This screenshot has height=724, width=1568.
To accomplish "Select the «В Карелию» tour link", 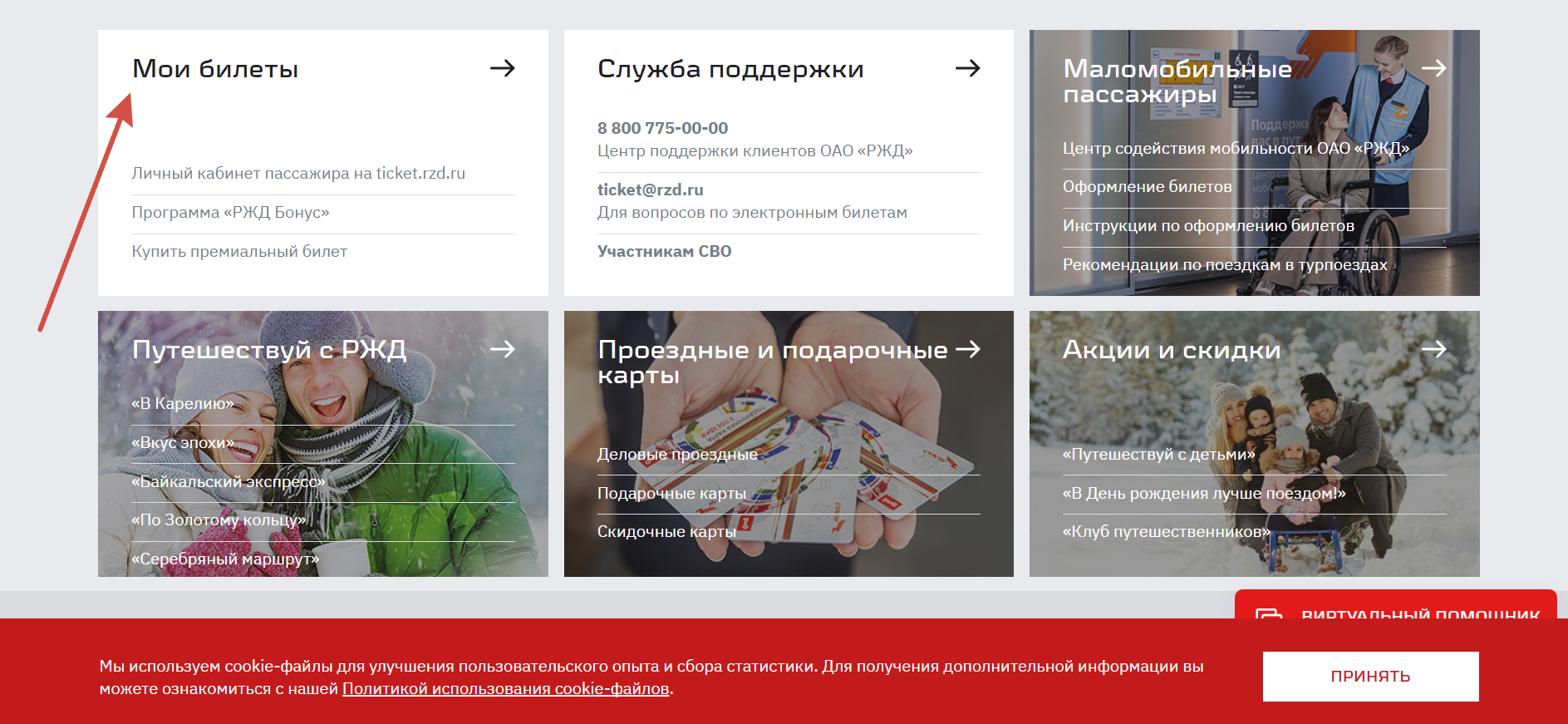I will point(183,403).
